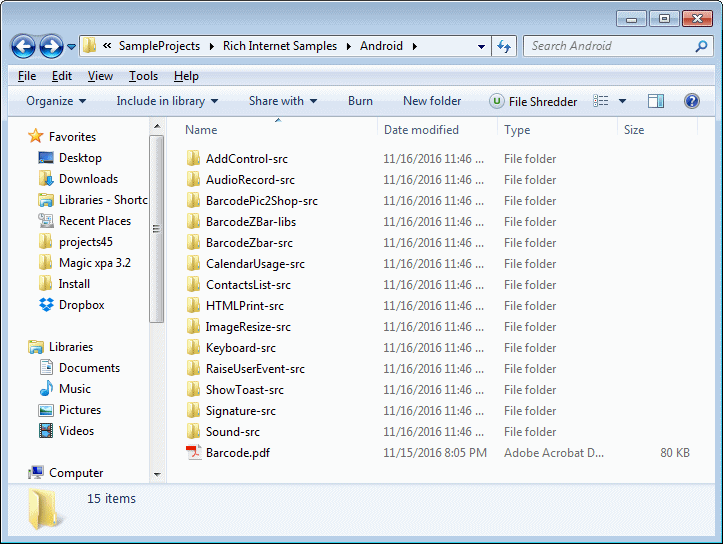Expand the Share with dropdown
Screen dimensions: 723x544
pos(282,101)
